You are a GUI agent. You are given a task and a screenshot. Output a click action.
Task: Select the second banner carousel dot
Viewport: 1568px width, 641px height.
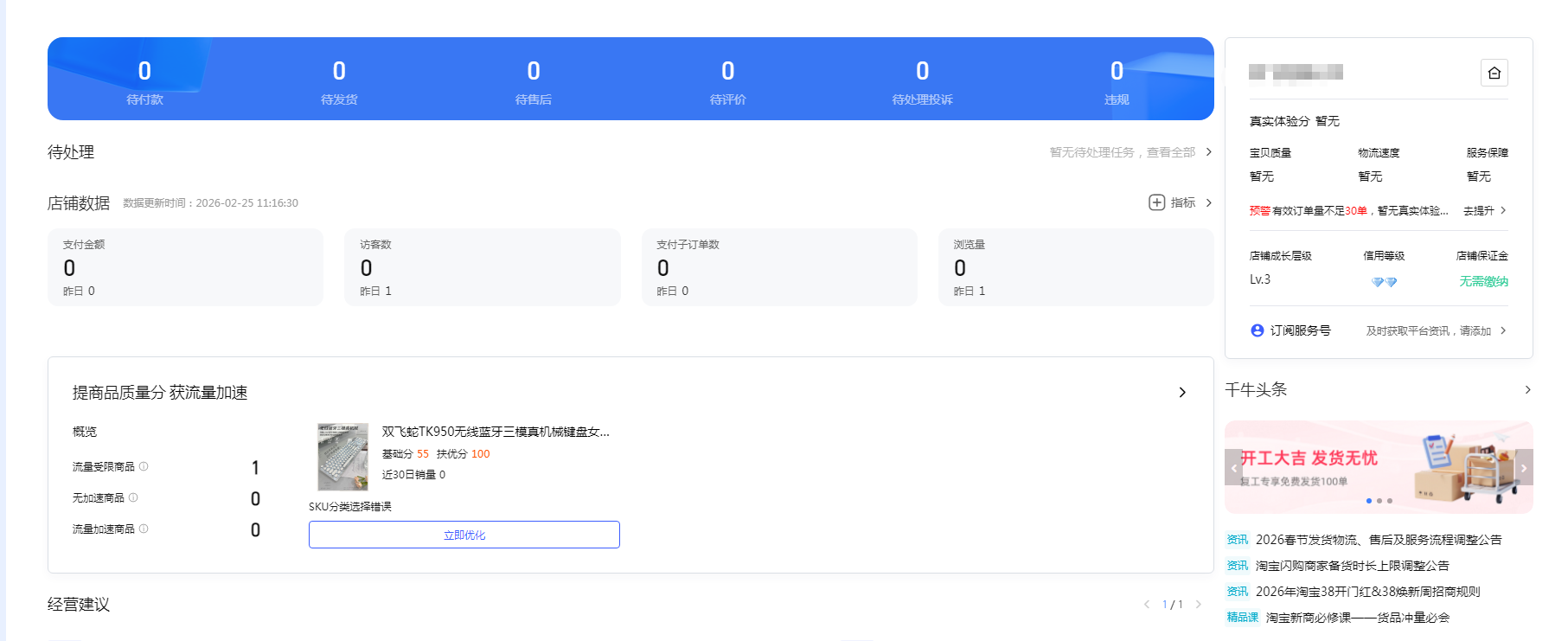click(x=1379, y=501)
